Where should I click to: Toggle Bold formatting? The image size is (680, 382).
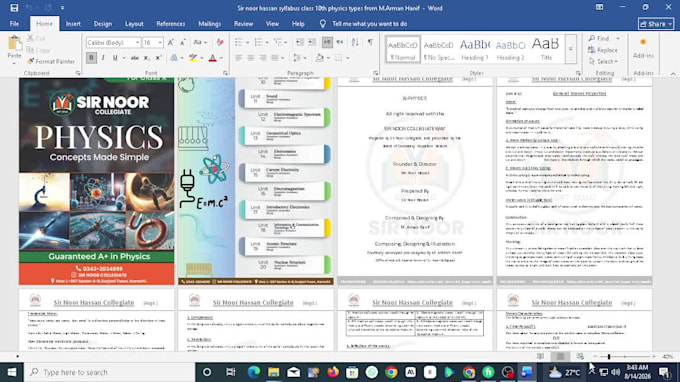pyautogui.click(x=91, y=58)
